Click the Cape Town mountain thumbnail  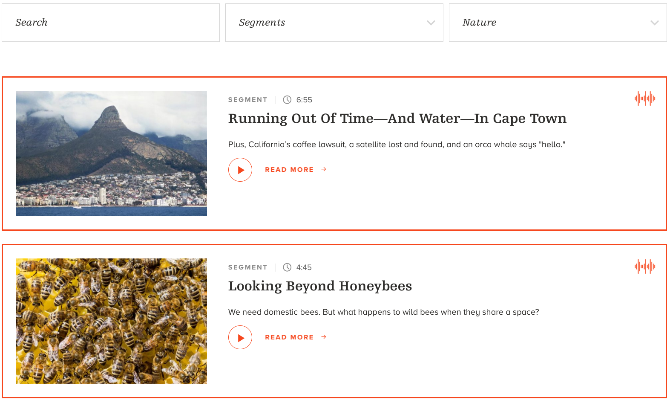tap(112, 153)
